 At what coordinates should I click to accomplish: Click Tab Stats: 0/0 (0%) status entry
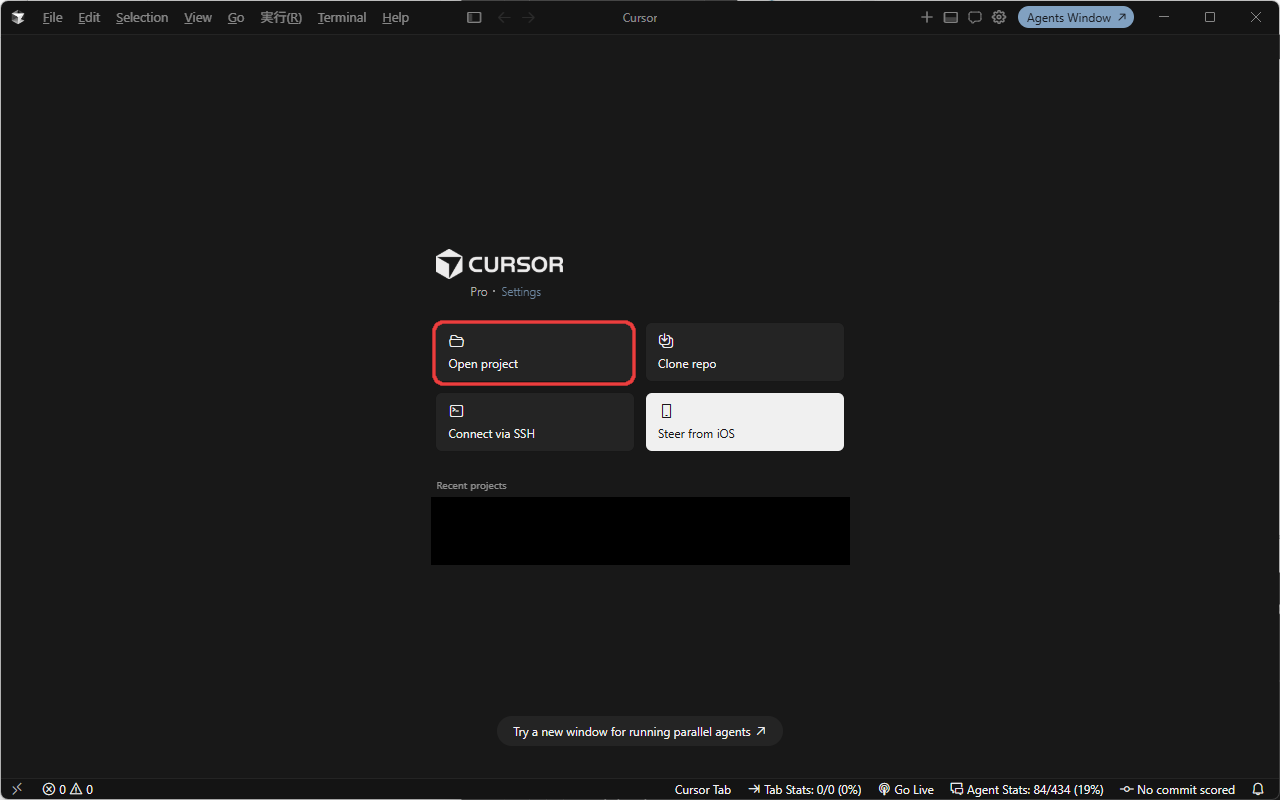tap(804, 790)
